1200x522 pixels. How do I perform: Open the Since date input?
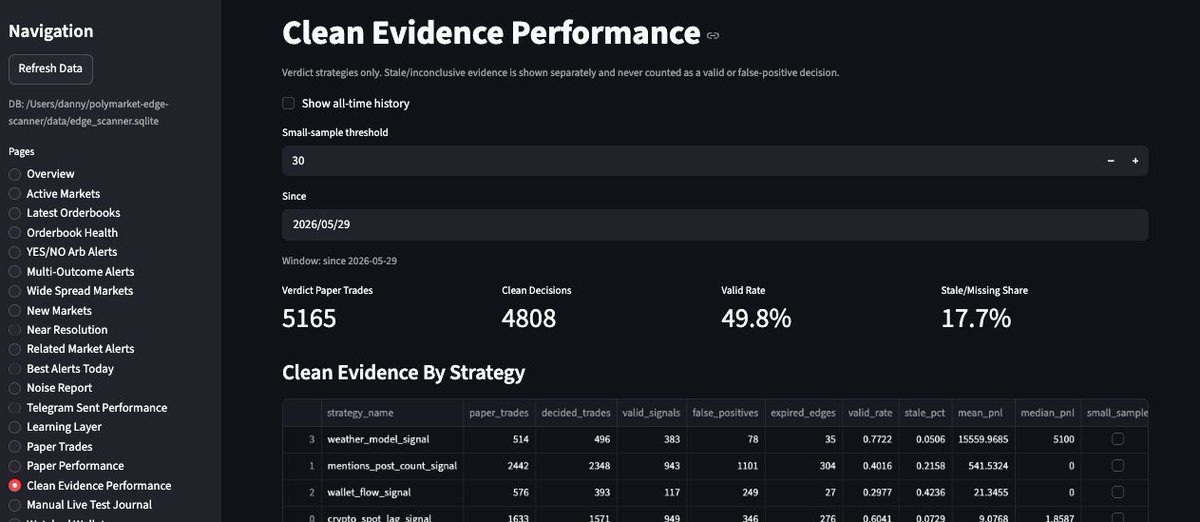pyautogui.click(x=715, y=225)
